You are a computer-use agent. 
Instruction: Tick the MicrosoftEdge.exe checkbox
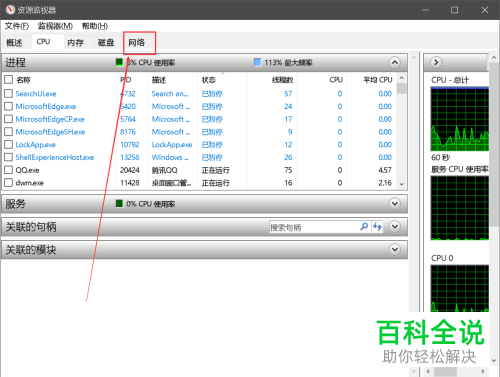pyautogui.click(x=9, y=106)
